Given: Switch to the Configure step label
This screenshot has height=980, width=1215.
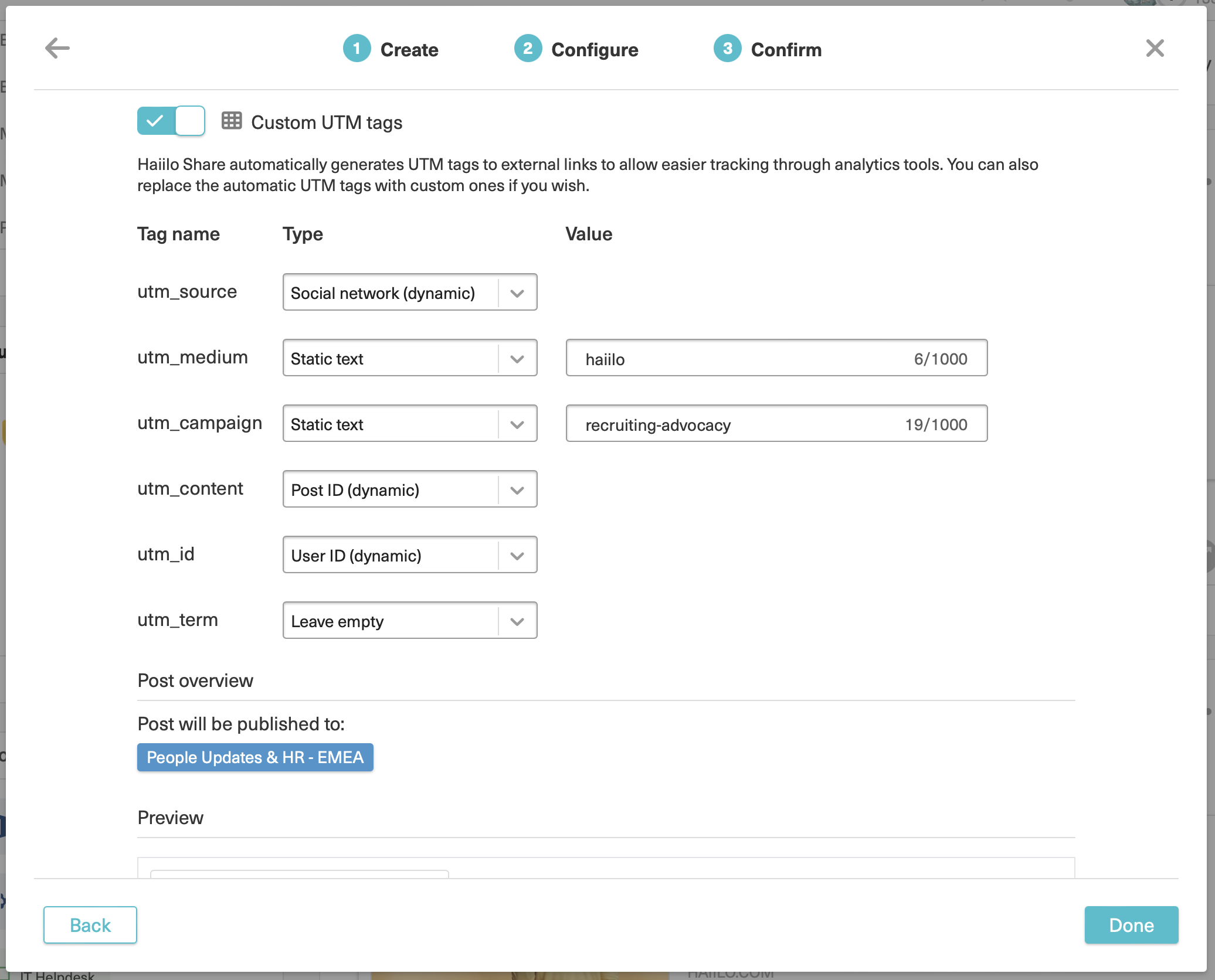Looking at the screenshot, I should 595,50.
